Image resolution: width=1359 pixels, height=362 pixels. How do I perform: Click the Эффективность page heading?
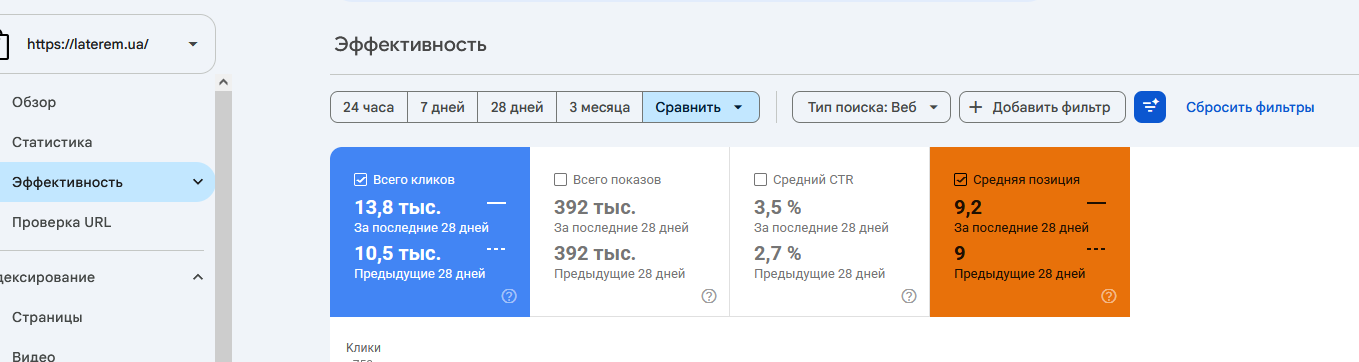pyautogui.click(x=410, y=45)
